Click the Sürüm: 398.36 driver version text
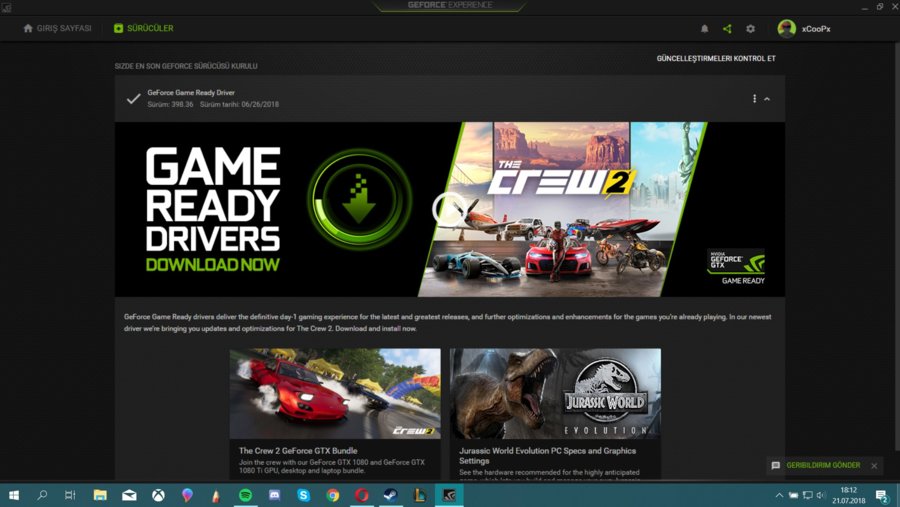 pyautogui.click(x=170, y=105)
